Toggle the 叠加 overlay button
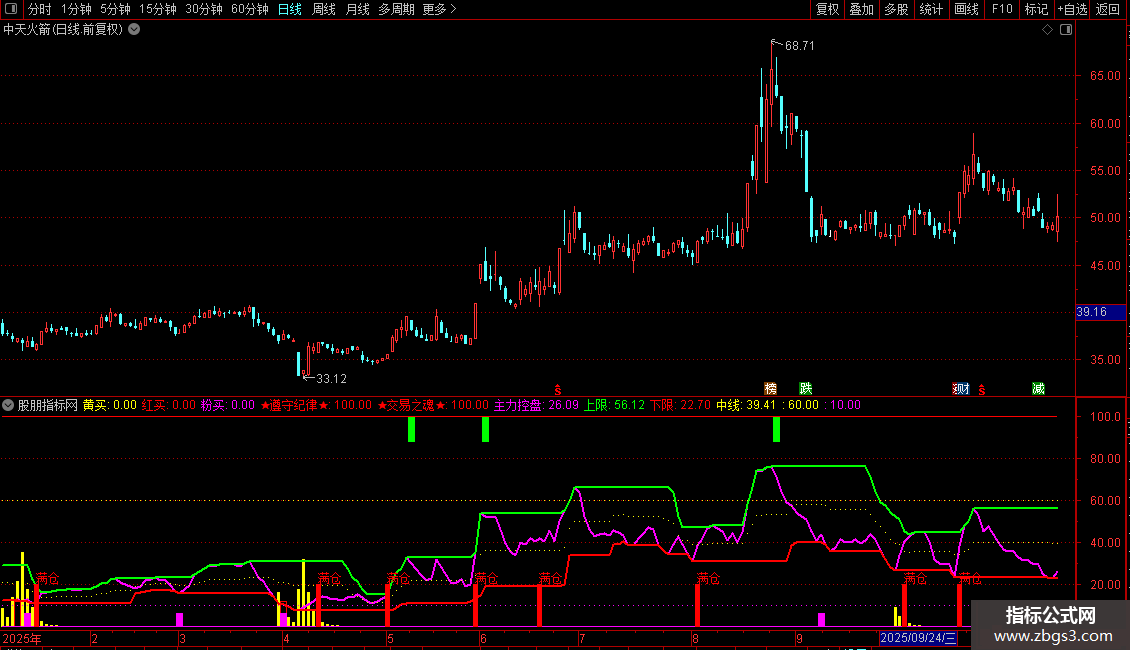 (x=861, y=9)
